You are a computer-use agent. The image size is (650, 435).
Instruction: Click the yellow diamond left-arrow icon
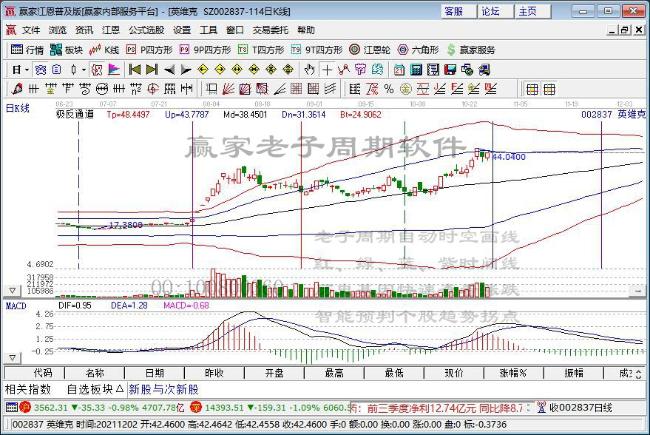(x=203, y=70)
